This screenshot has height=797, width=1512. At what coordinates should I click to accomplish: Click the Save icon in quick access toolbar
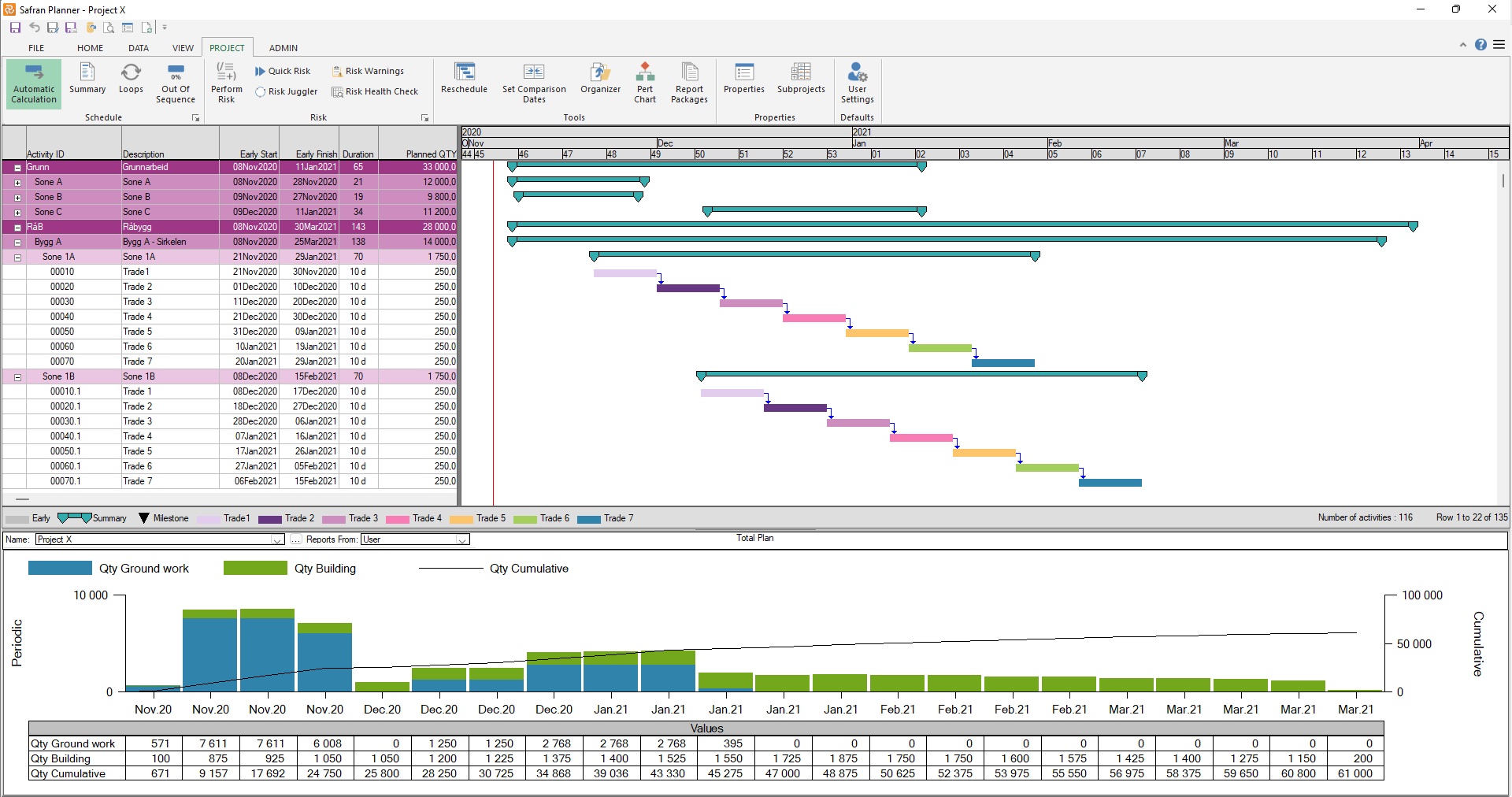click(x=15, y=28)
